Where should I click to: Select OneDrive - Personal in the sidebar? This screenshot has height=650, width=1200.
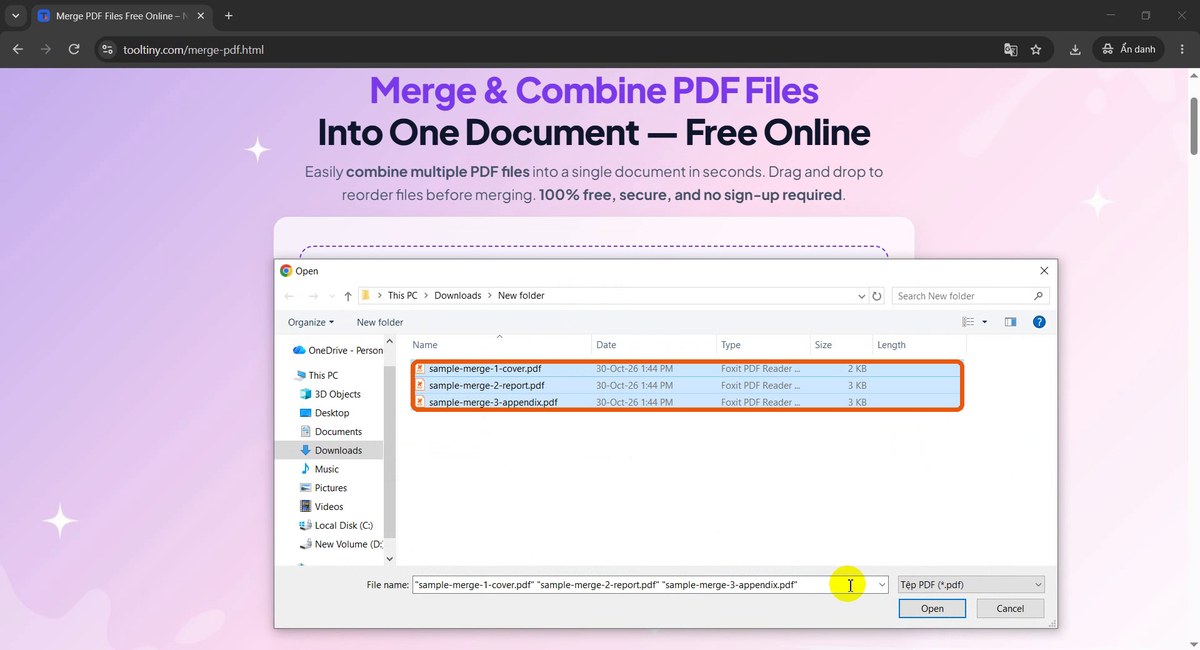[337, 350]
